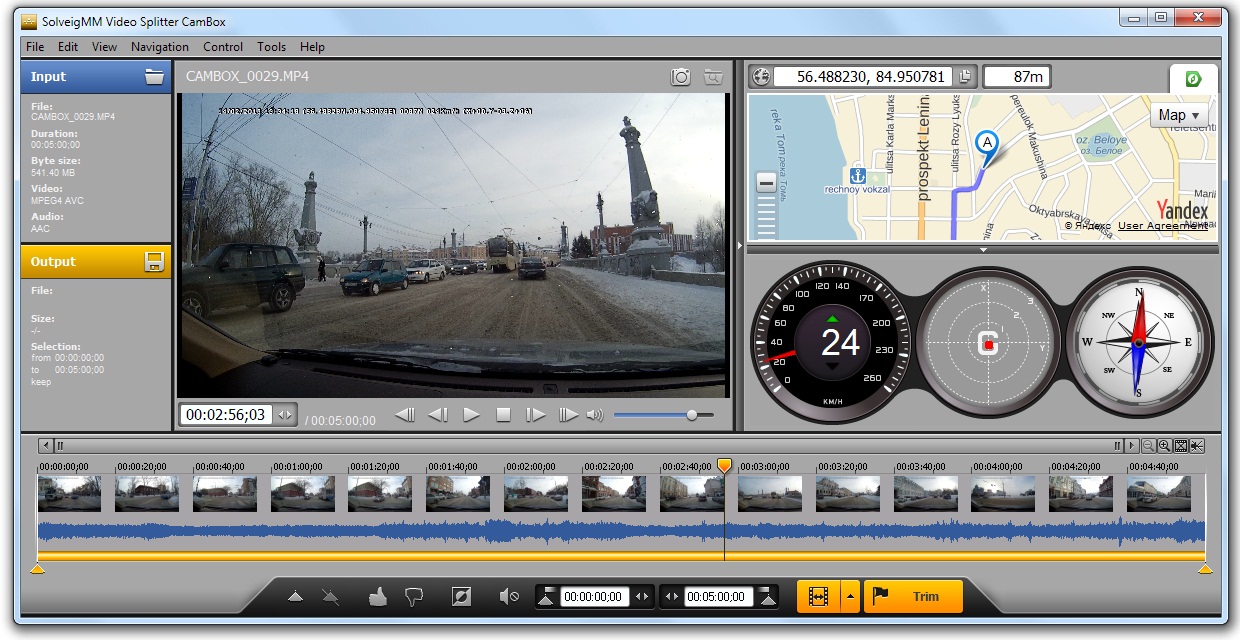Click the invert selection icon
Viewport: 1240px width, 640px height.
461,597
